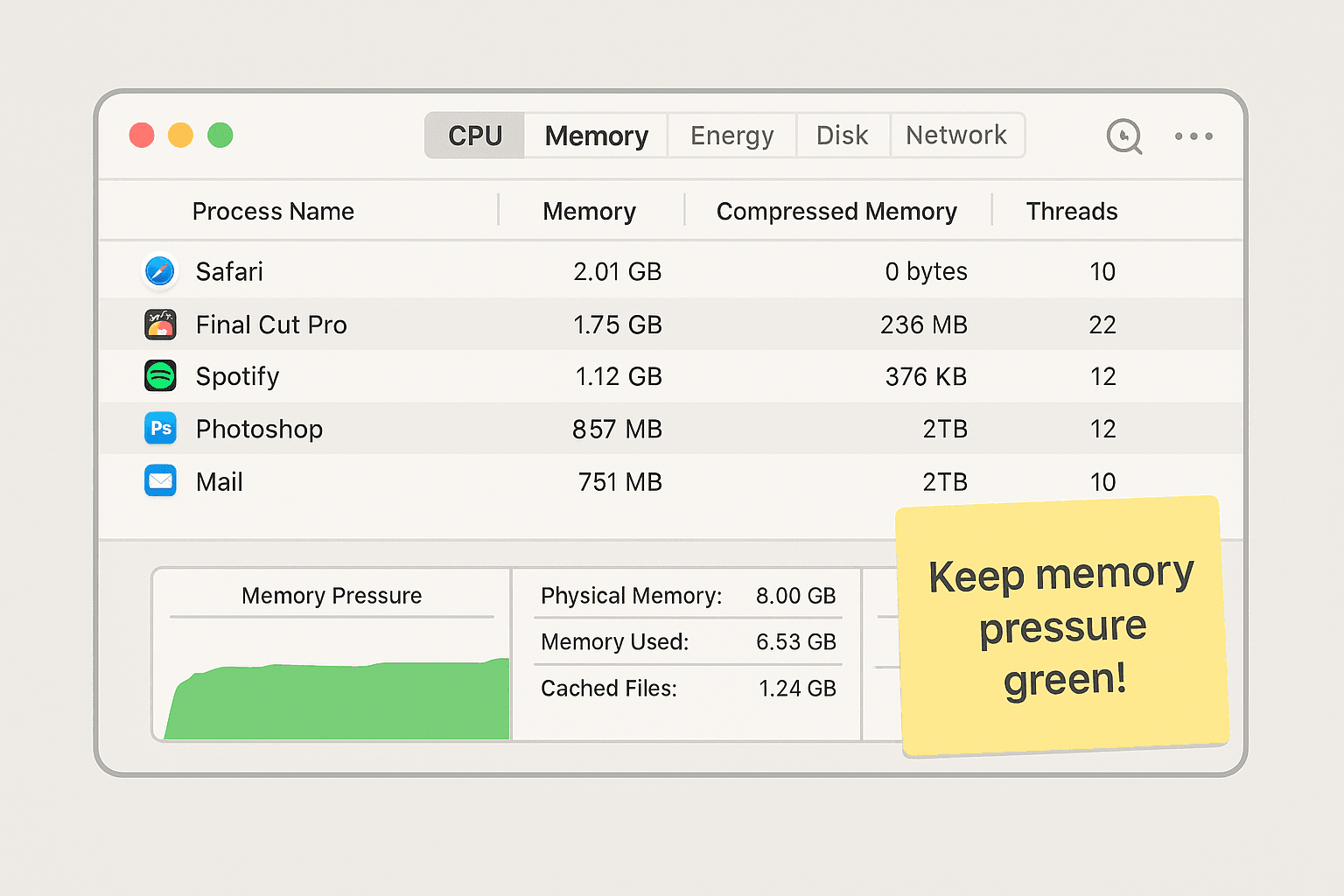This screenshot has width=1344, height=896.
Task: Click the 236 MB compressed memory cell
Action: [924, 325]
